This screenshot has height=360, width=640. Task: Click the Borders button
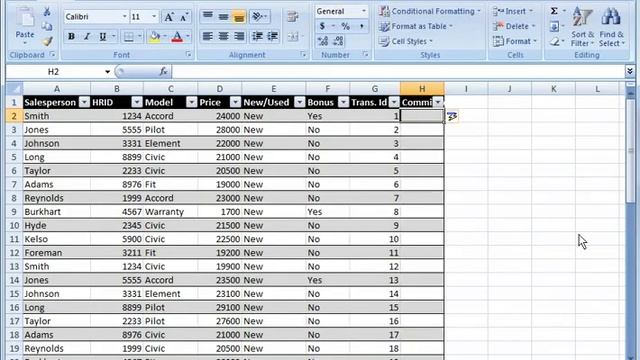[x=129, y=37]
